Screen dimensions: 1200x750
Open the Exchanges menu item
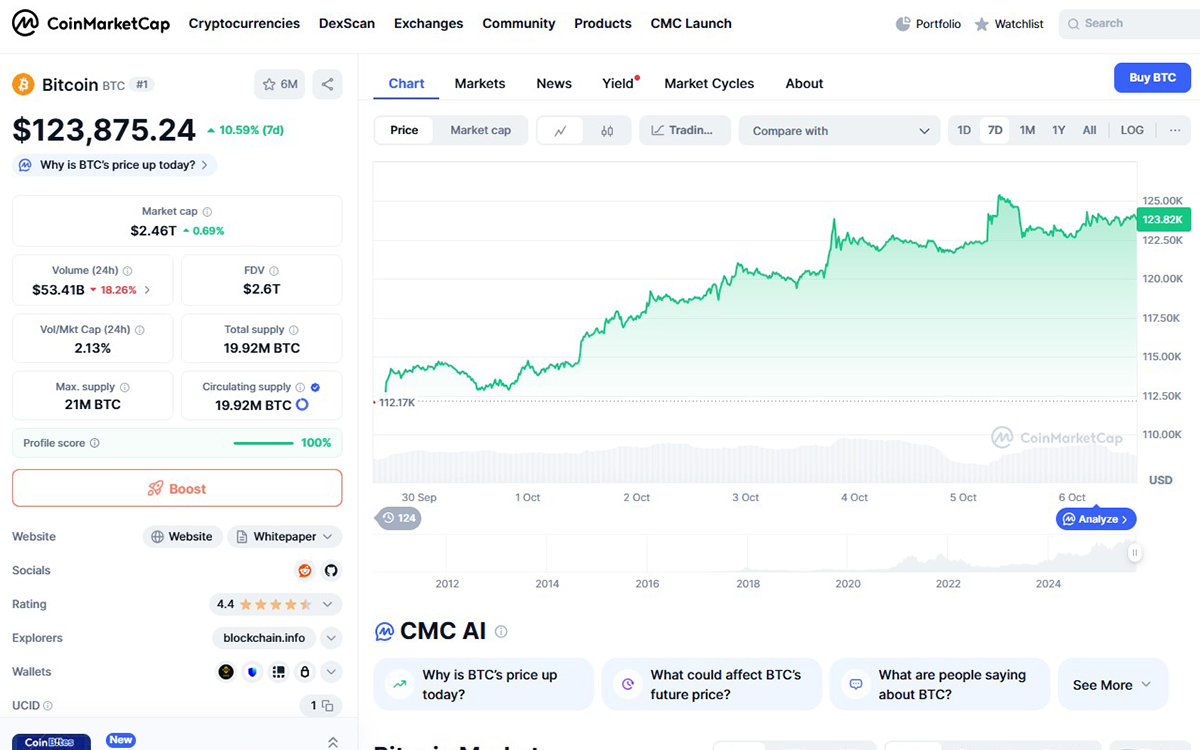point(428,23)
